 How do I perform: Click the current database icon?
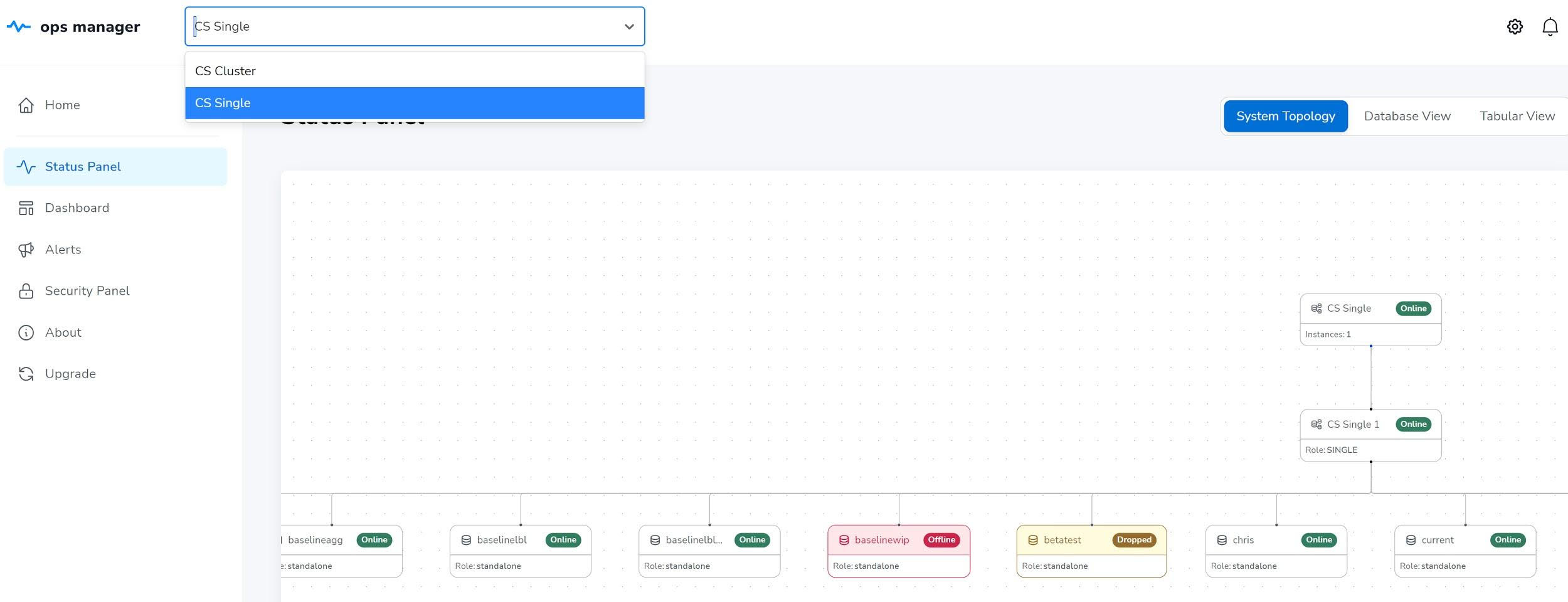(1411, 540)
